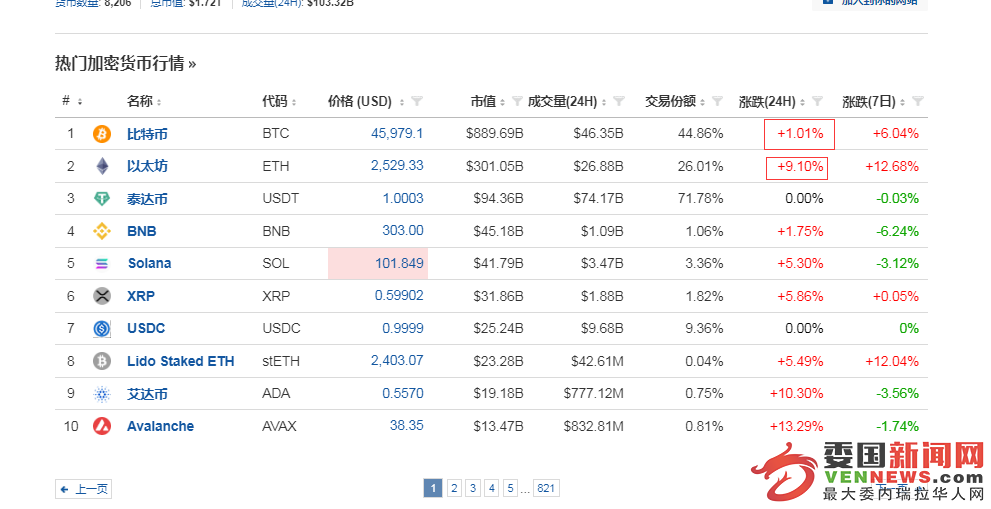Jump to last page 821

pyautogui.click(x=546, y=488)
